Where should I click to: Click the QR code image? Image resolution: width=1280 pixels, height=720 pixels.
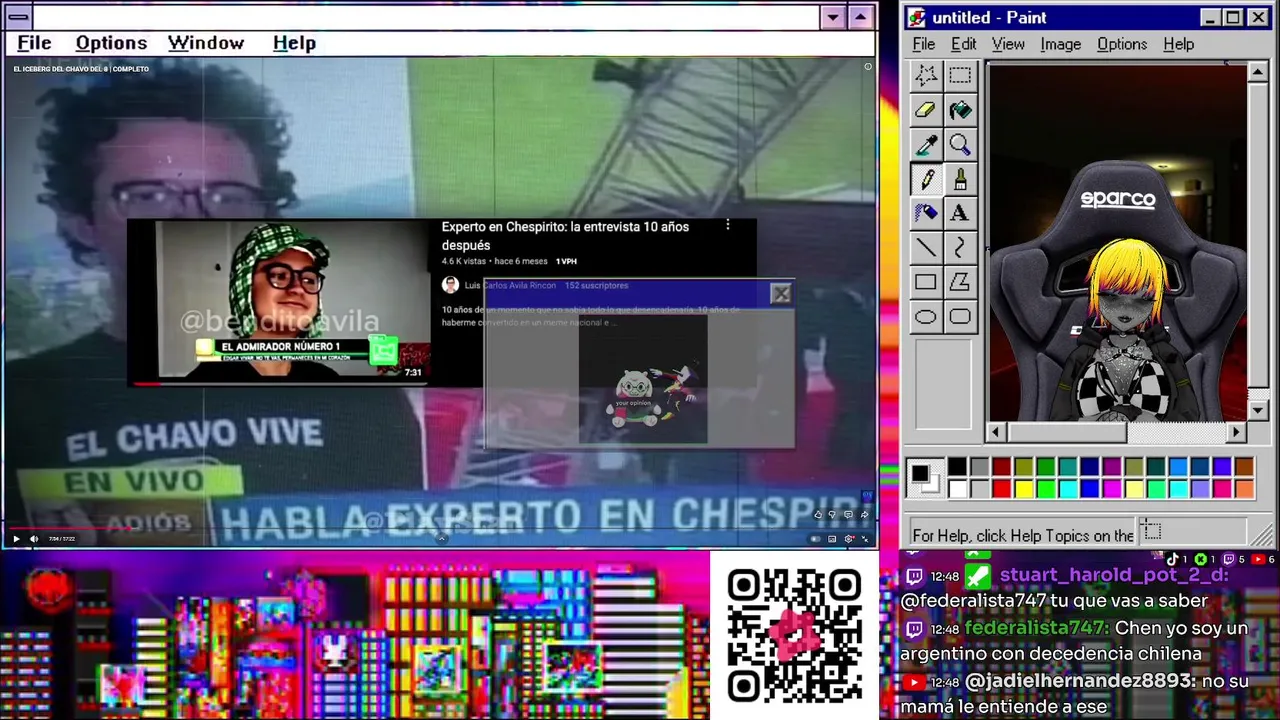(x=795, y=636)
